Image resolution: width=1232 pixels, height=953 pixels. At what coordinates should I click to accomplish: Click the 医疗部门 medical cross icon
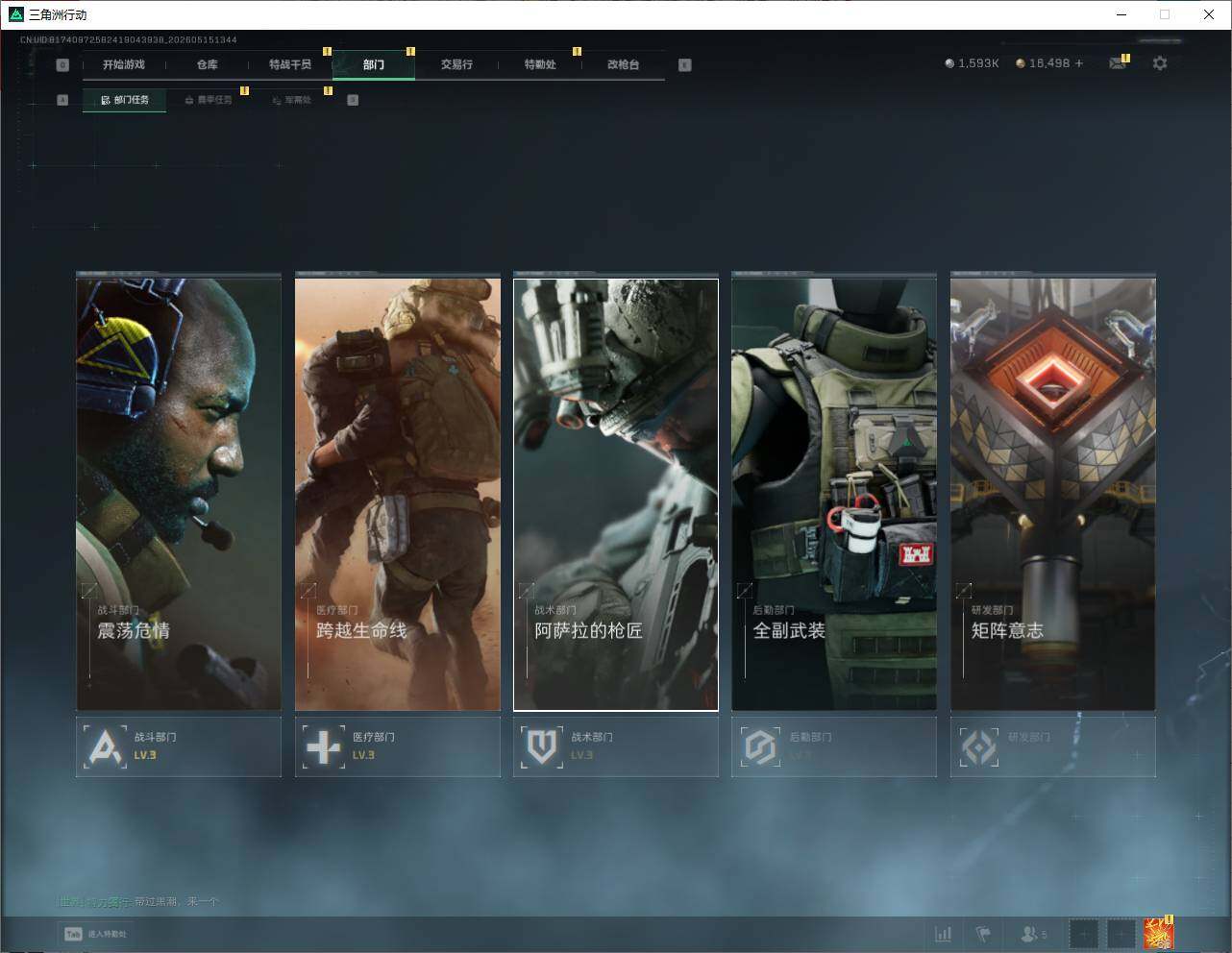323,746
